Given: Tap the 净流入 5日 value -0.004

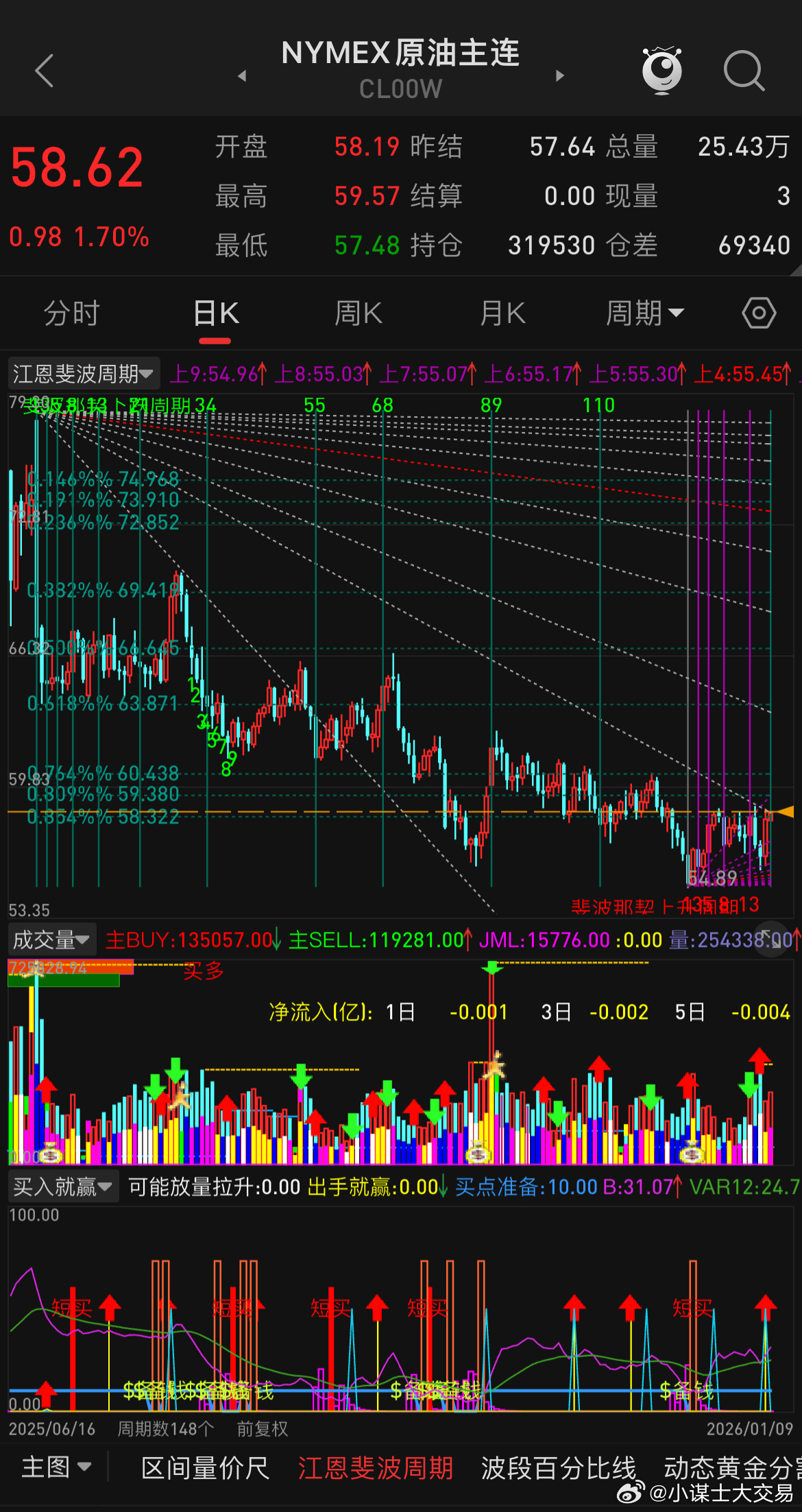Looking at the screenshot, I should coord(761,1012).
